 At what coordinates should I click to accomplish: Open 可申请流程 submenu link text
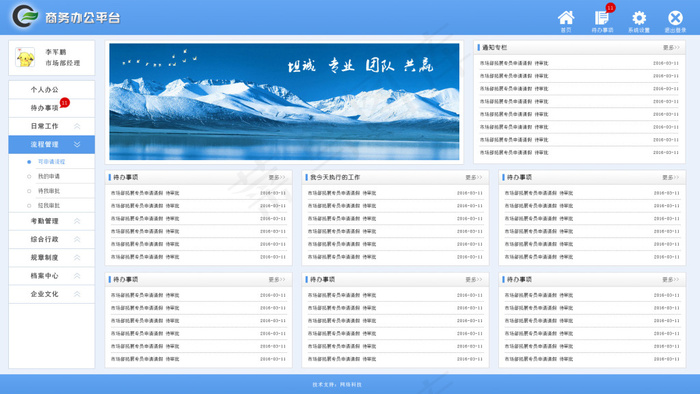(52, 162)
